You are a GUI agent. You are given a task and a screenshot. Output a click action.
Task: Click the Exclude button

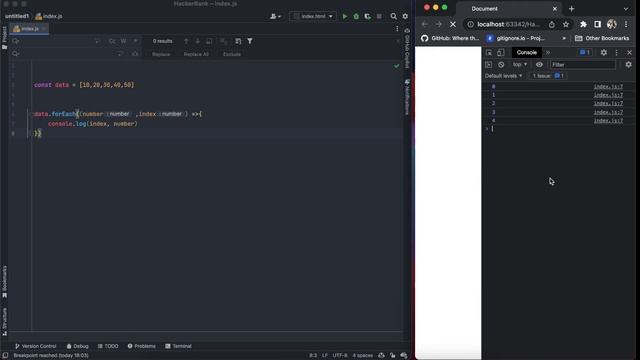(232, 54)
